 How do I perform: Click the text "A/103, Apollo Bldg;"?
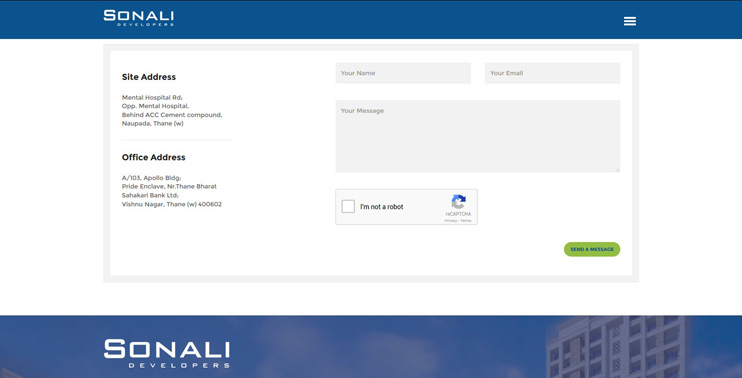tap(151, 178)
